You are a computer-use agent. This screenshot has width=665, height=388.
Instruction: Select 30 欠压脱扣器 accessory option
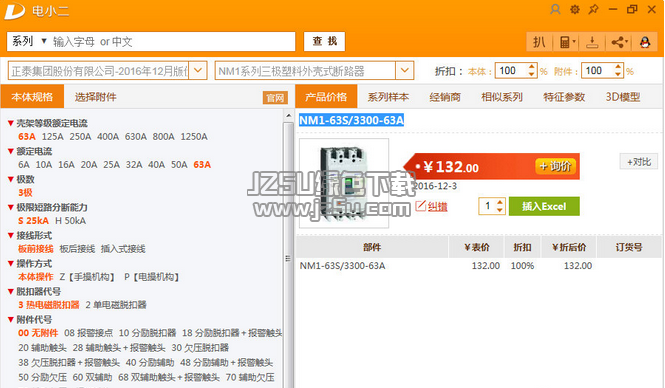(x=200, y=348)
